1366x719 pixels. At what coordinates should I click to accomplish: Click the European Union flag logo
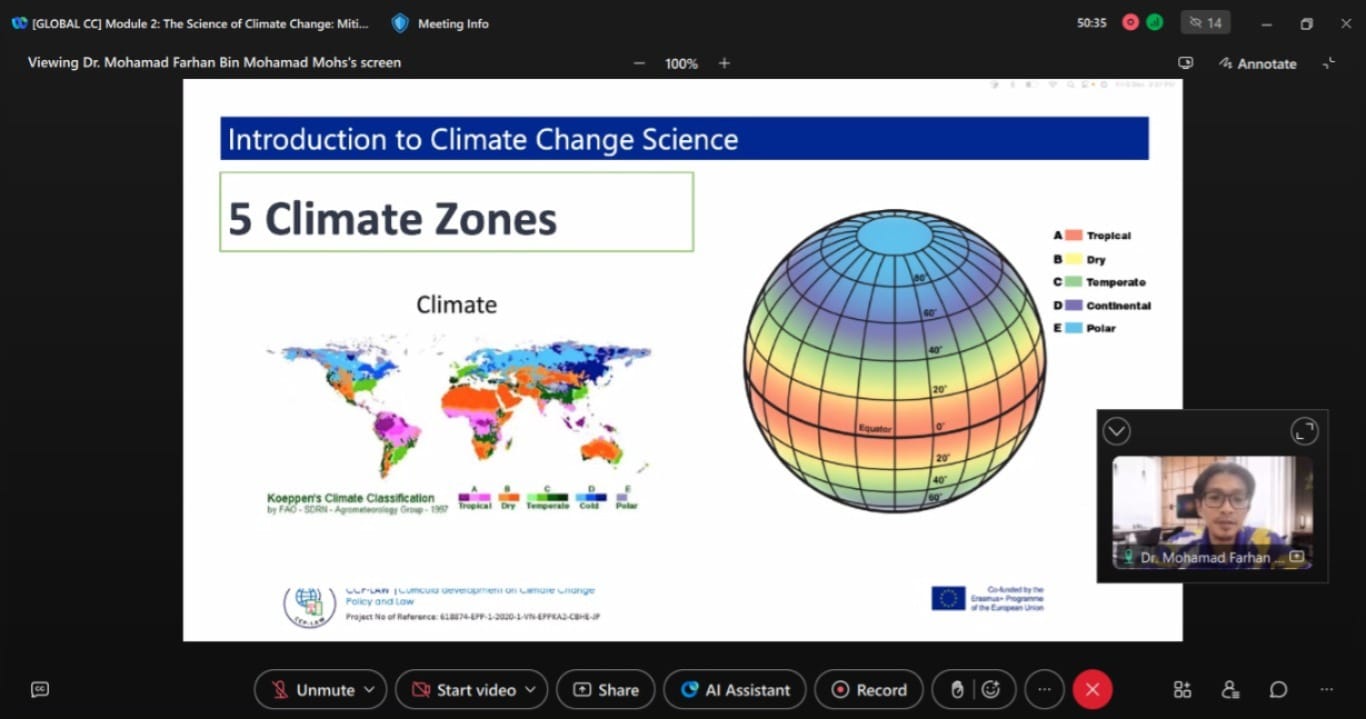948,598
